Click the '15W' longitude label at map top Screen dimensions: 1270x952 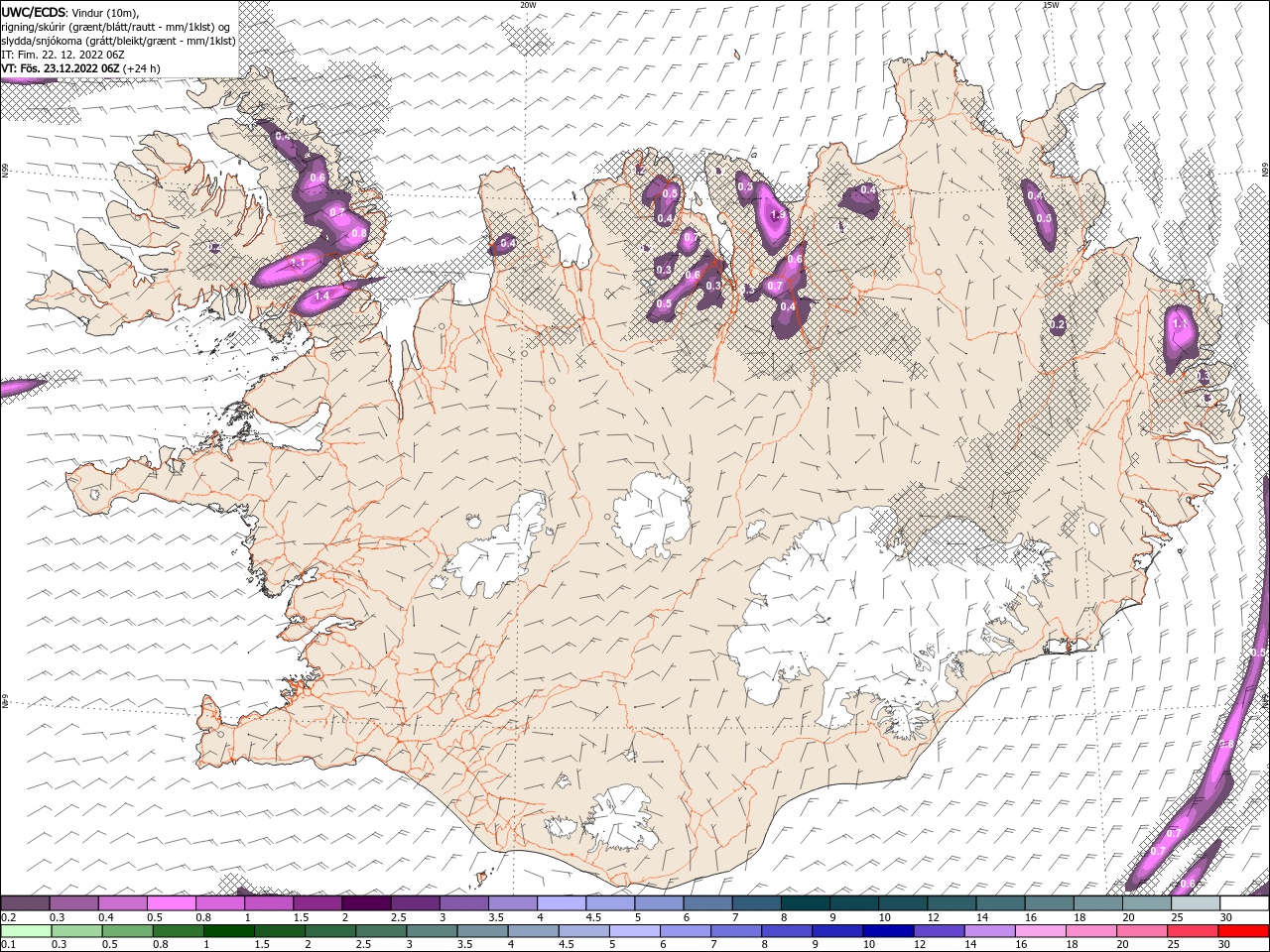(1051, 5)
